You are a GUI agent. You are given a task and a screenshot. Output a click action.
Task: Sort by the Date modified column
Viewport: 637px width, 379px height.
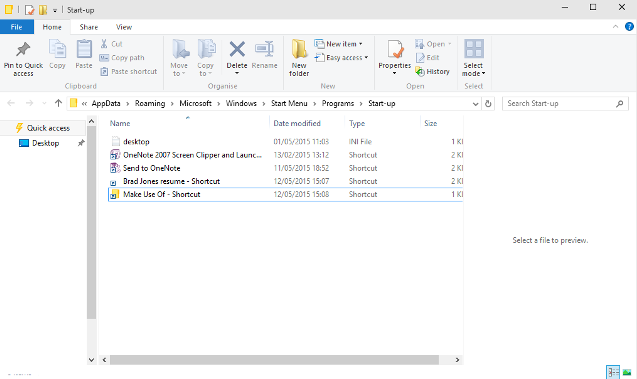click(297, 123)
